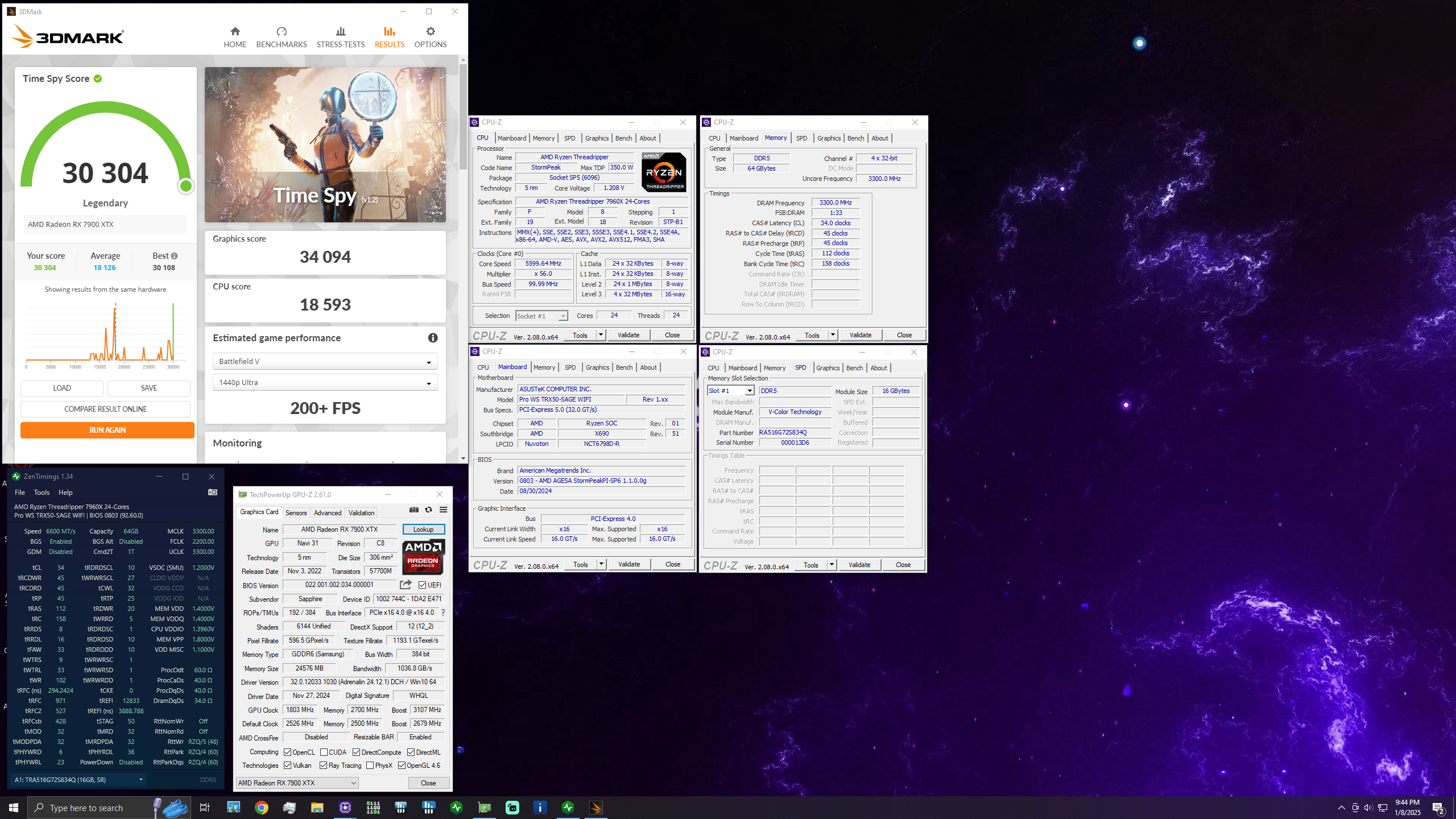1456x819 pixels.
Task: Open GPU-Z graphics card selection dropdown
Action: coord(297,783)
